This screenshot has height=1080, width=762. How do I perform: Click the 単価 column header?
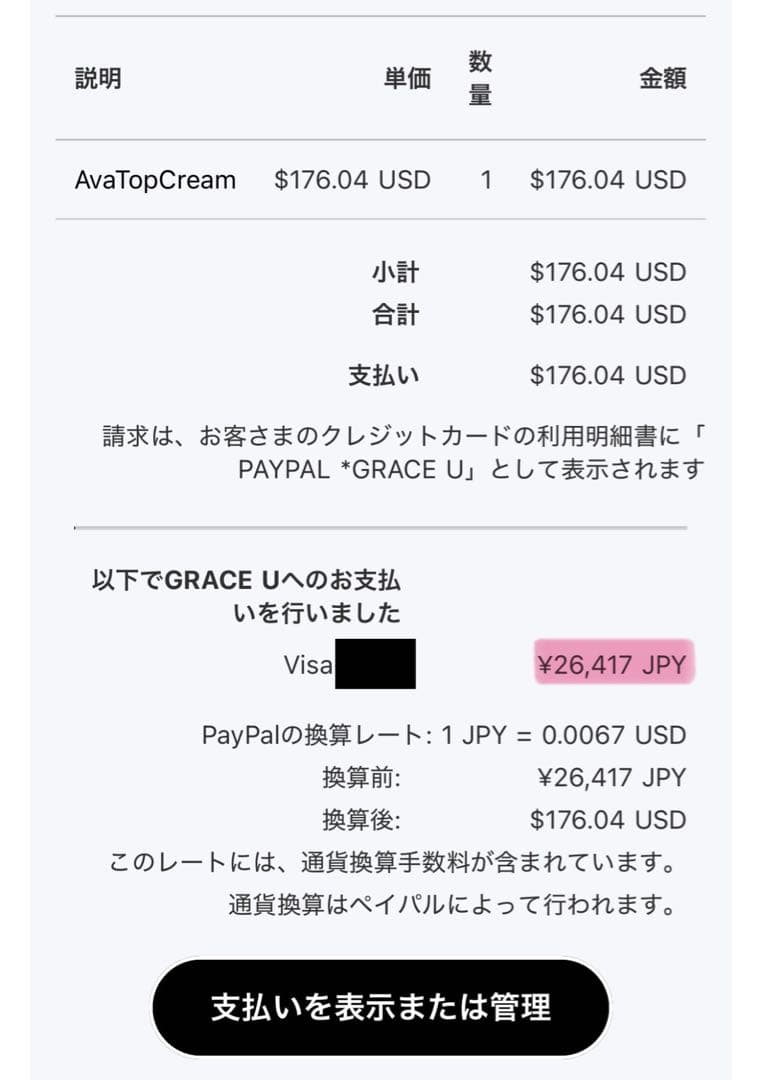tap(407, 79)
